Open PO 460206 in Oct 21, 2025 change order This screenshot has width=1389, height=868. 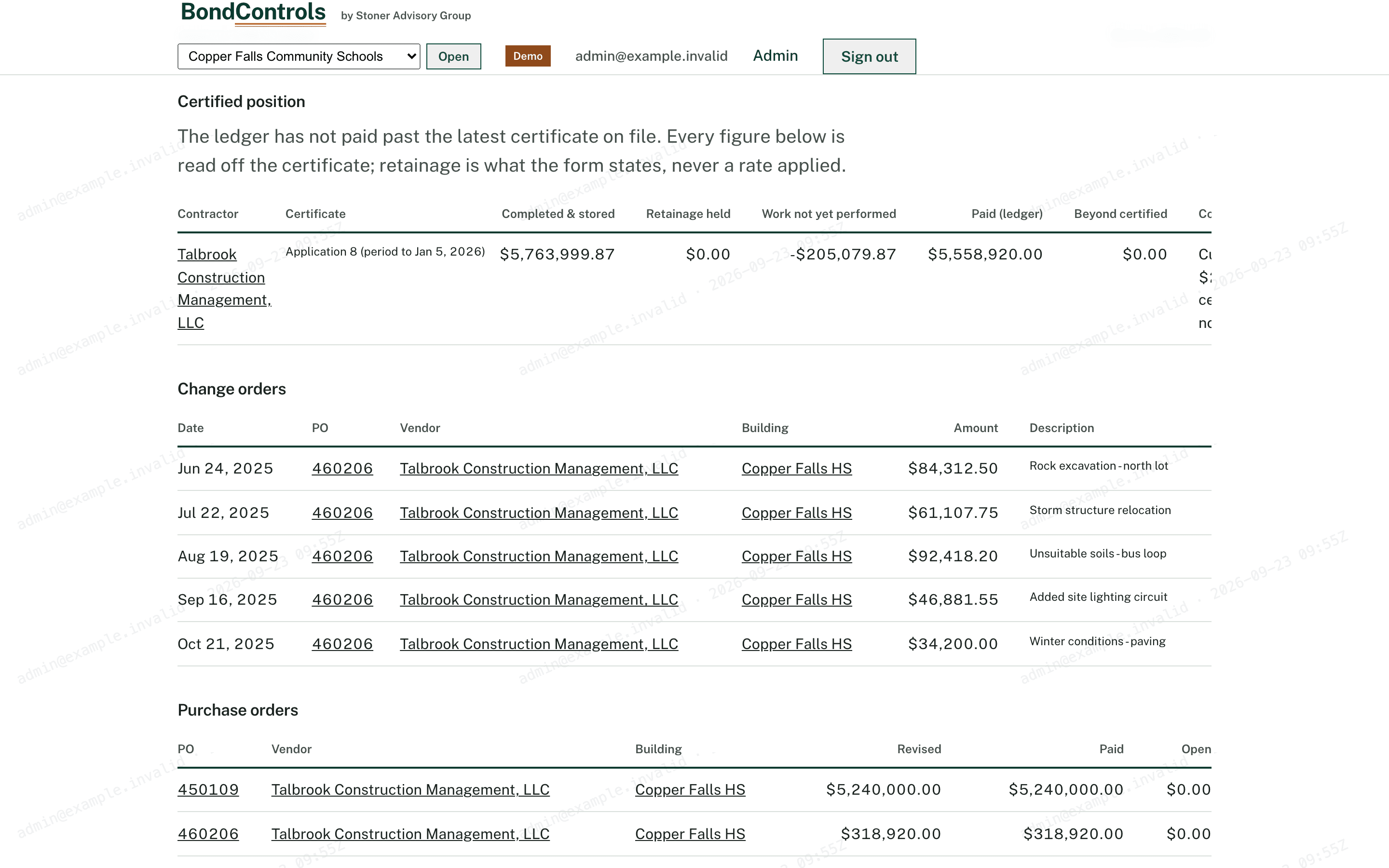point(342,644)
